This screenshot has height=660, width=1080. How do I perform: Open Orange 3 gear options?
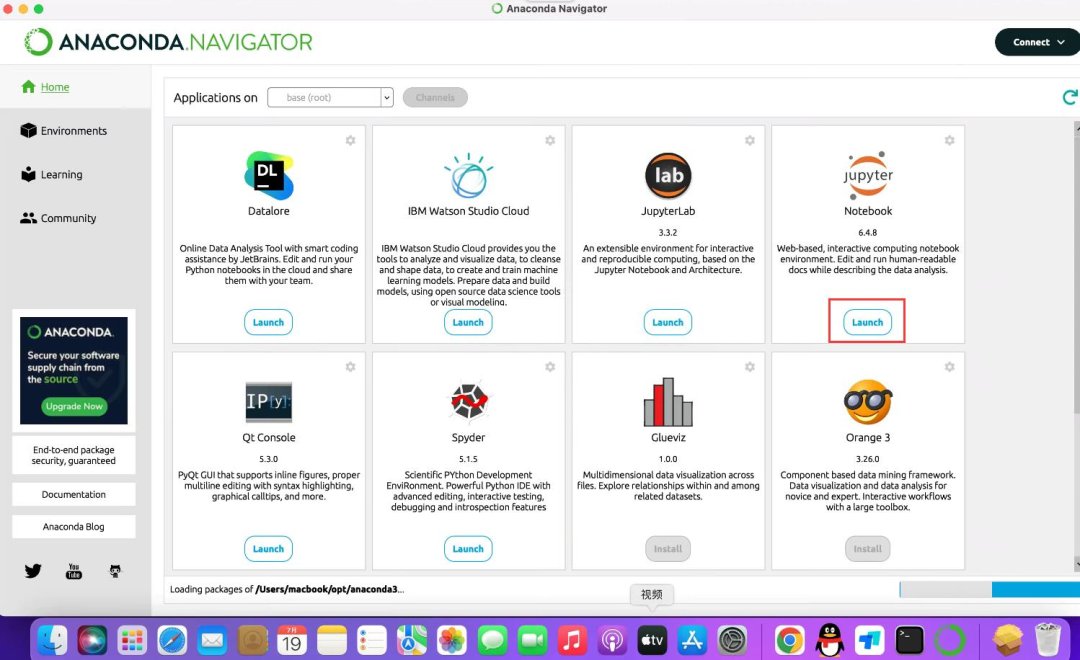click(x=950, y=367)
